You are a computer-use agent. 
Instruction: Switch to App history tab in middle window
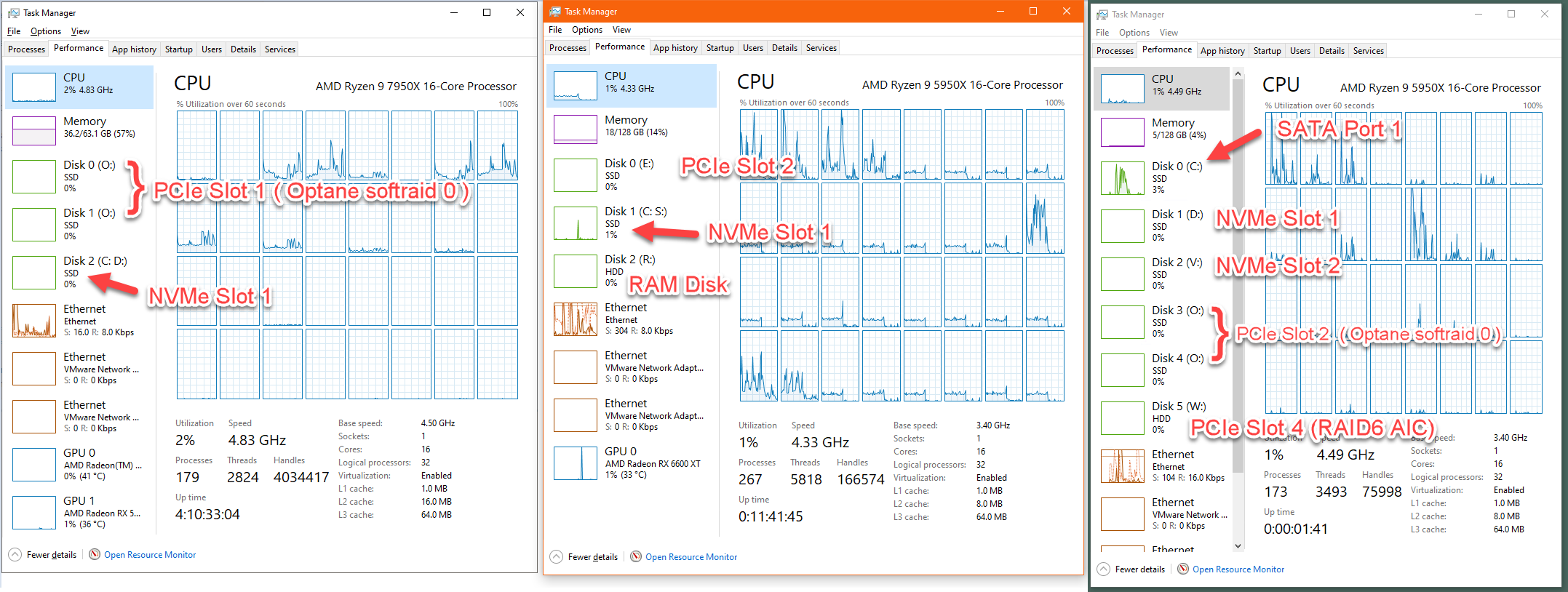click(675, 48)
